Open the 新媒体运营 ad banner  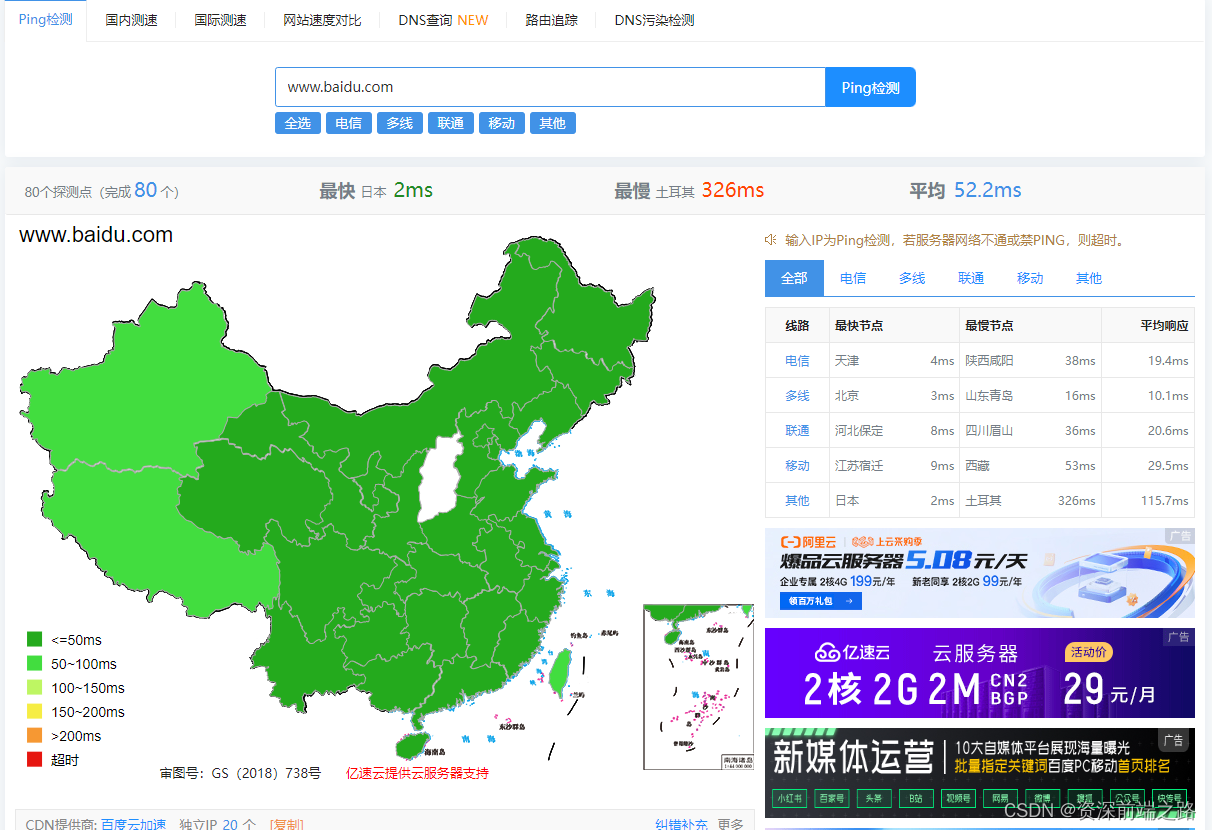[x=980, y=773]
